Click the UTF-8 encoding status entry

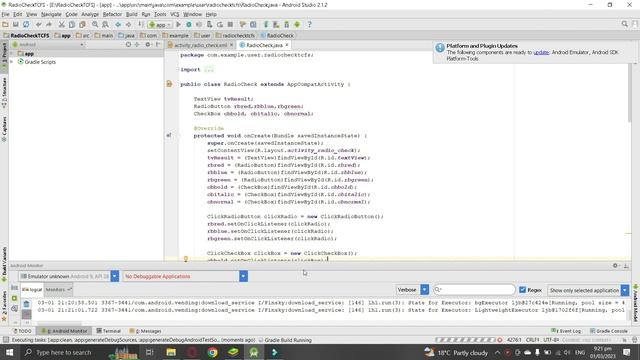click(551, 340)
